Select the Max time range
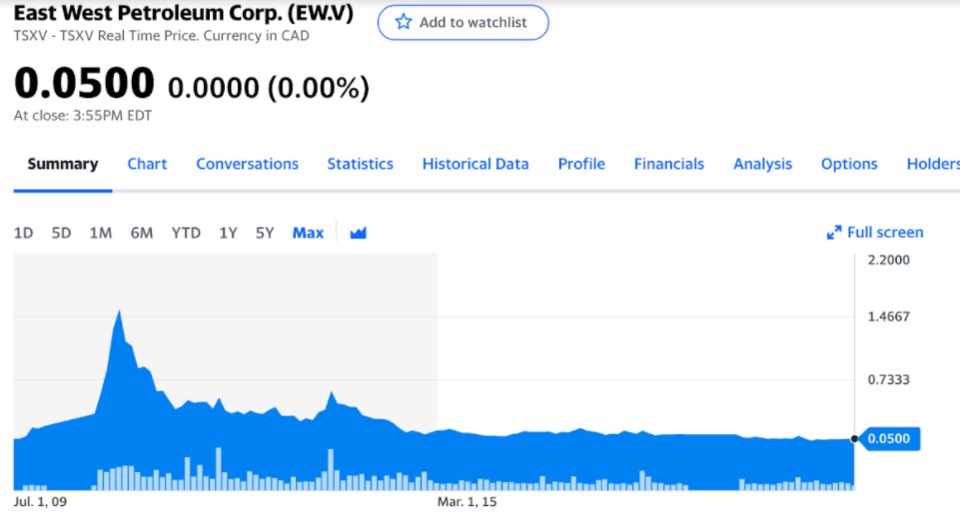Viewport: 960px width, 523px height. point(308,233)
